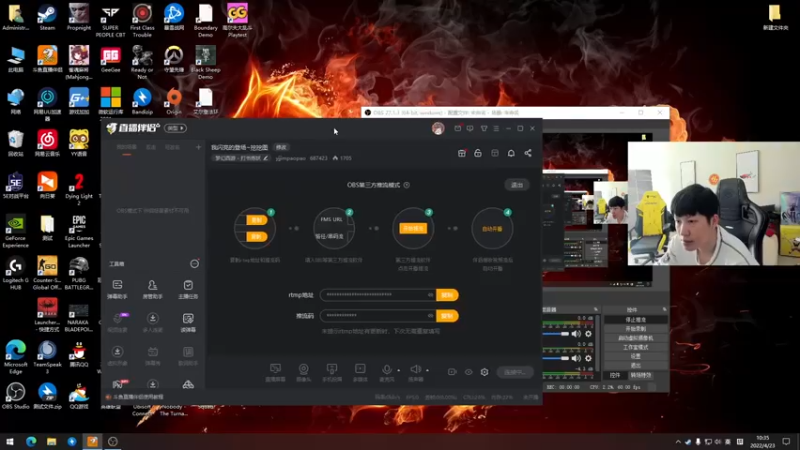800x450 pixels.
Task: Click the 修改 button next to the room title
Action: tap(281, 147)
